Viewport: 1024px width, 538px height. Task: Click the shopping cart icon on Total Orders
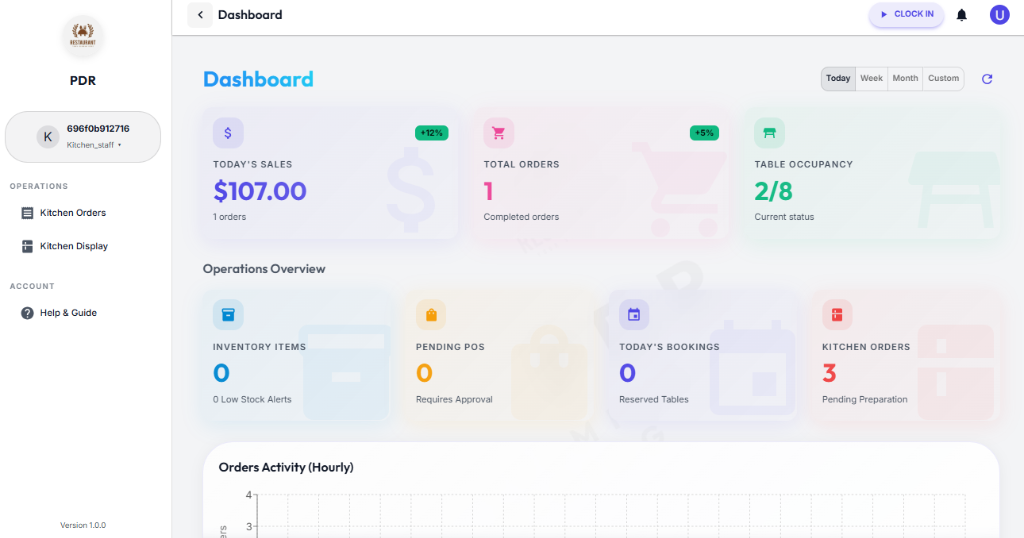click(x=498, y=133)
